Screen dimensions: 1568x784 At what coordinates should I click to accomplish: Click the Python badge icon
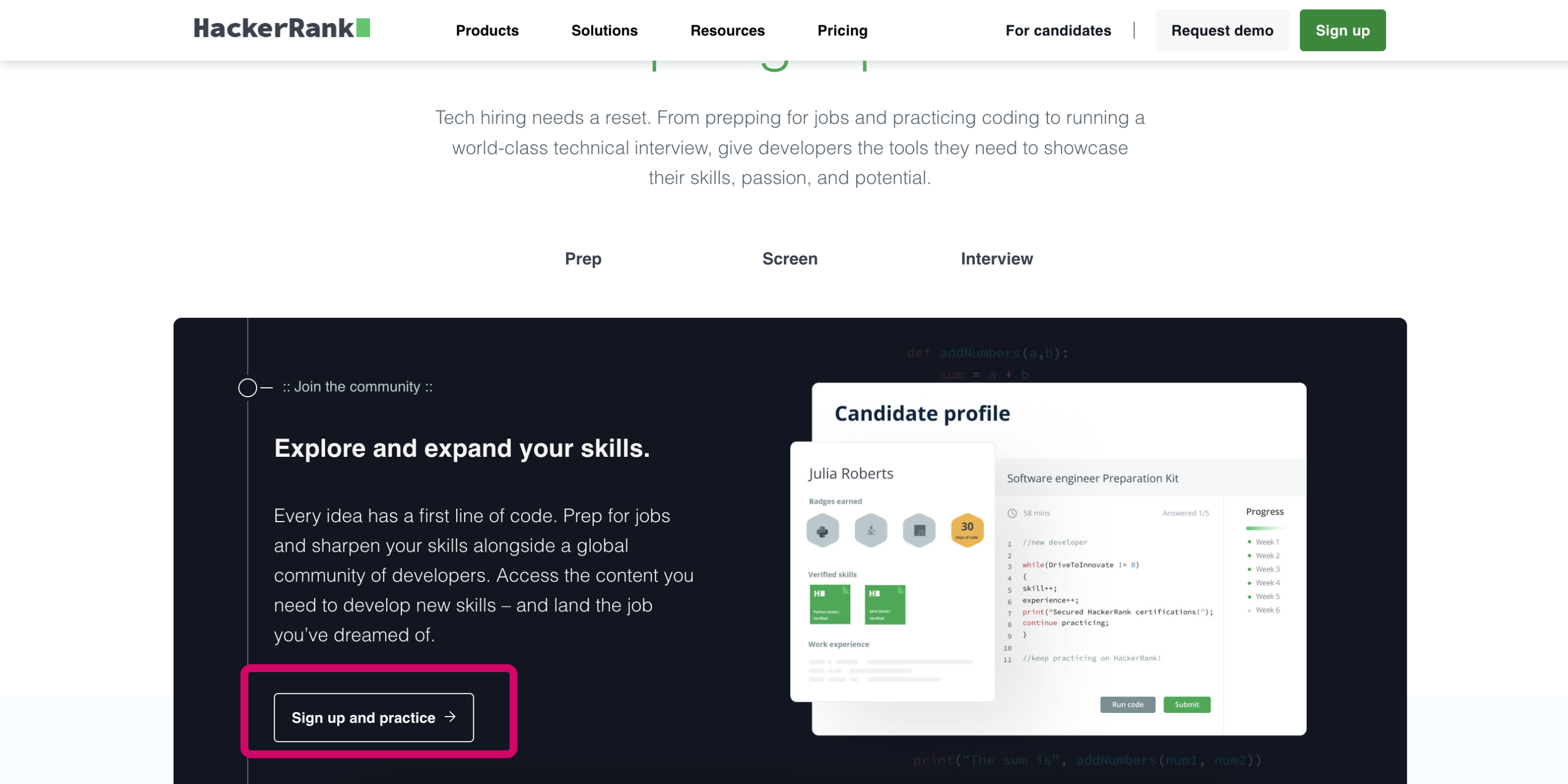click(822, 530)
